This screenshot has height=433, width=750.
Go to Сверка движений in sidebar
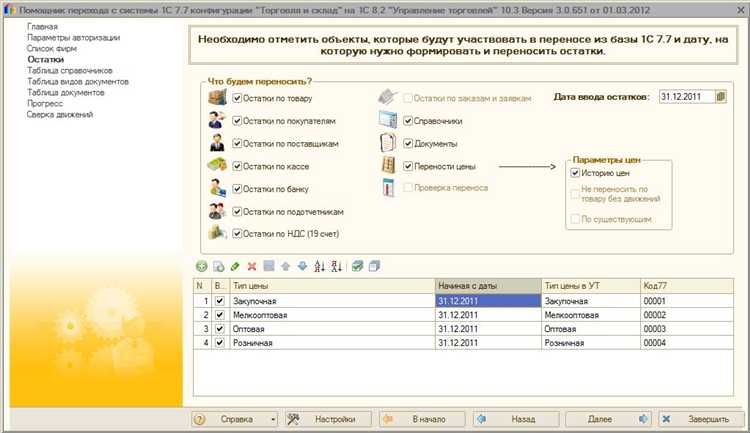click(60, 114)
